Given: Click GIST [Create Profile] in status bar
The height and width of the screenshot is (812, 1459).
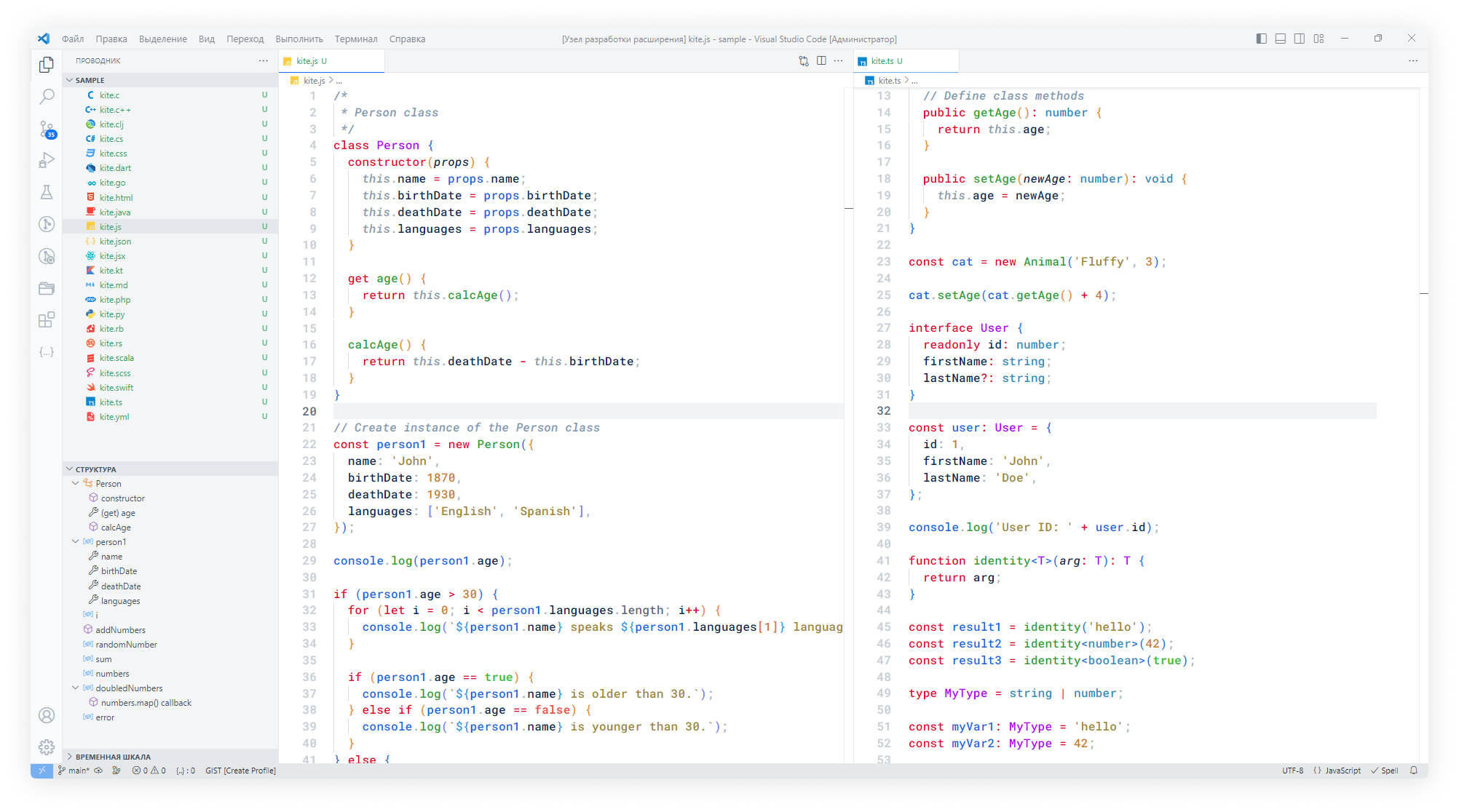Looking at the screenshot, I should (240, 771).
